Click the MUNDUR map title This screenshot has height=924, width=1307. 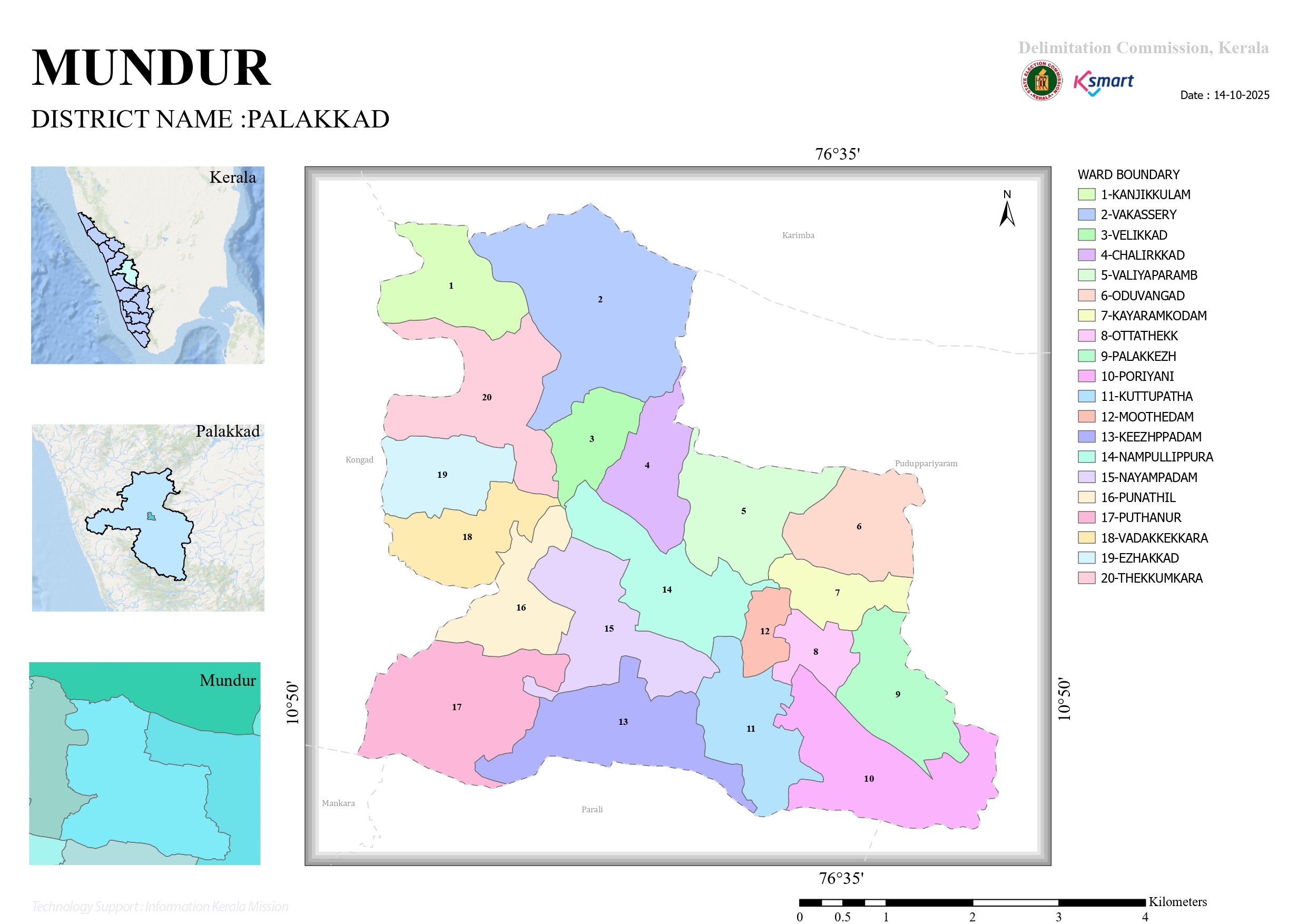click(151, 68)
